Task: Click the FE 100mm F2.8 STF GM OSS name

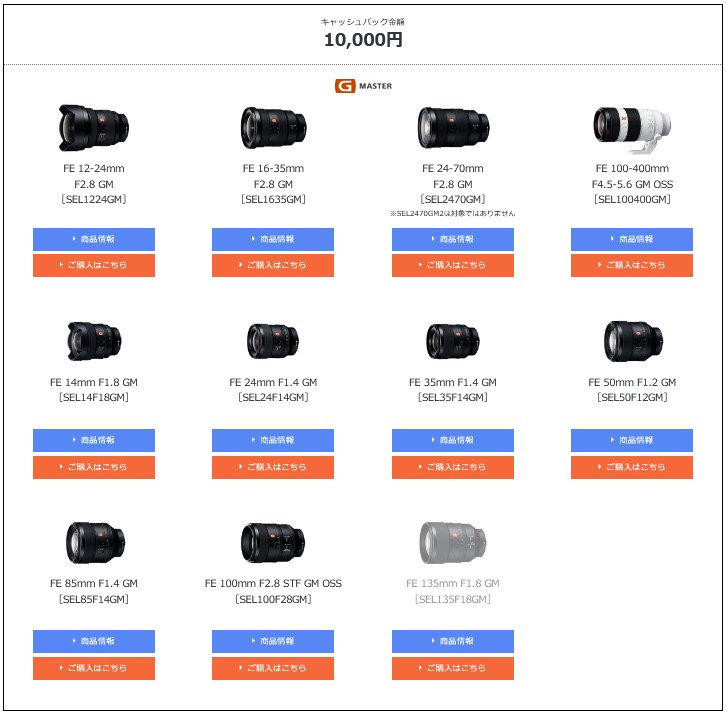Action: (273, 583)
